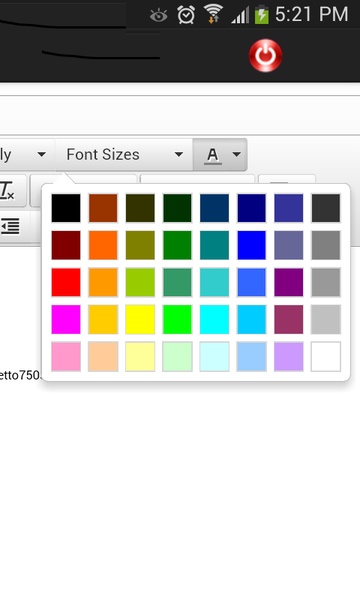Image resolution: width=360 pixels, height=600 pixels.
Task: Select the lime green swatch
Action: pos(177,319)
